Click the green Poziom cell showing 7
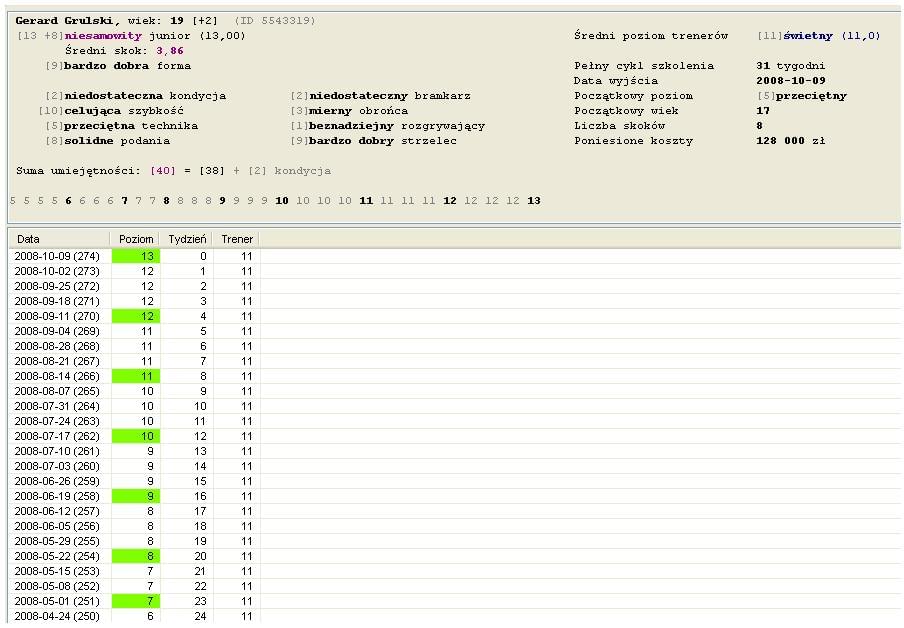Viewport: 904px width, 628px height. (135, 601)
